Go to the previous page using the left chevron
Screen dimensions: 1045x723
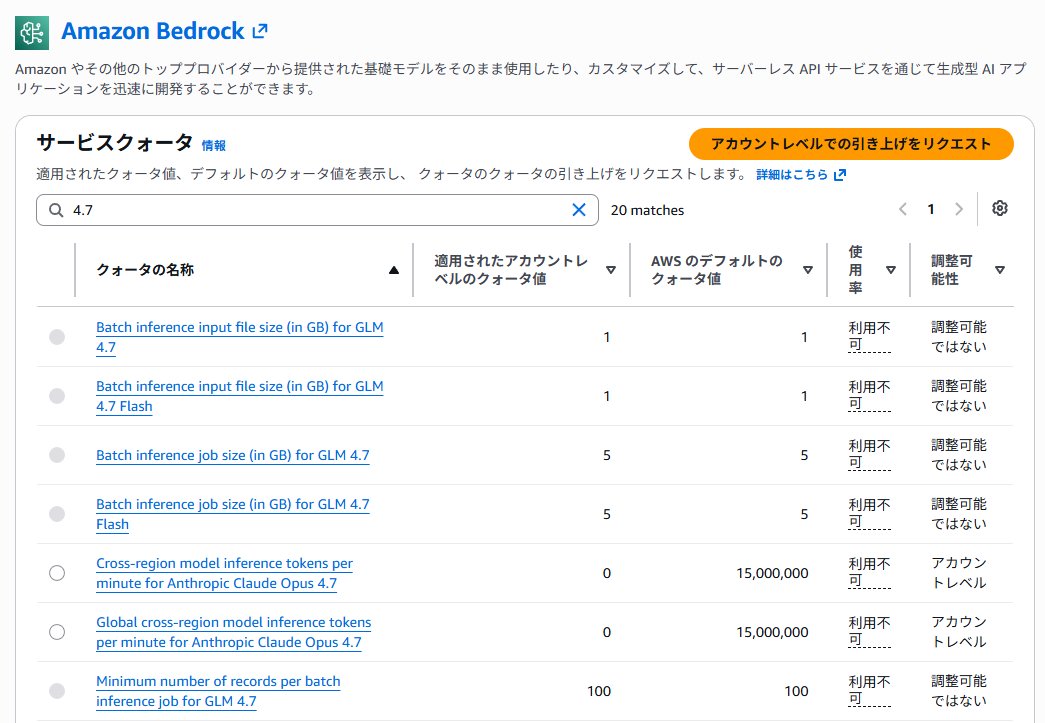click(x=902, y=209)
